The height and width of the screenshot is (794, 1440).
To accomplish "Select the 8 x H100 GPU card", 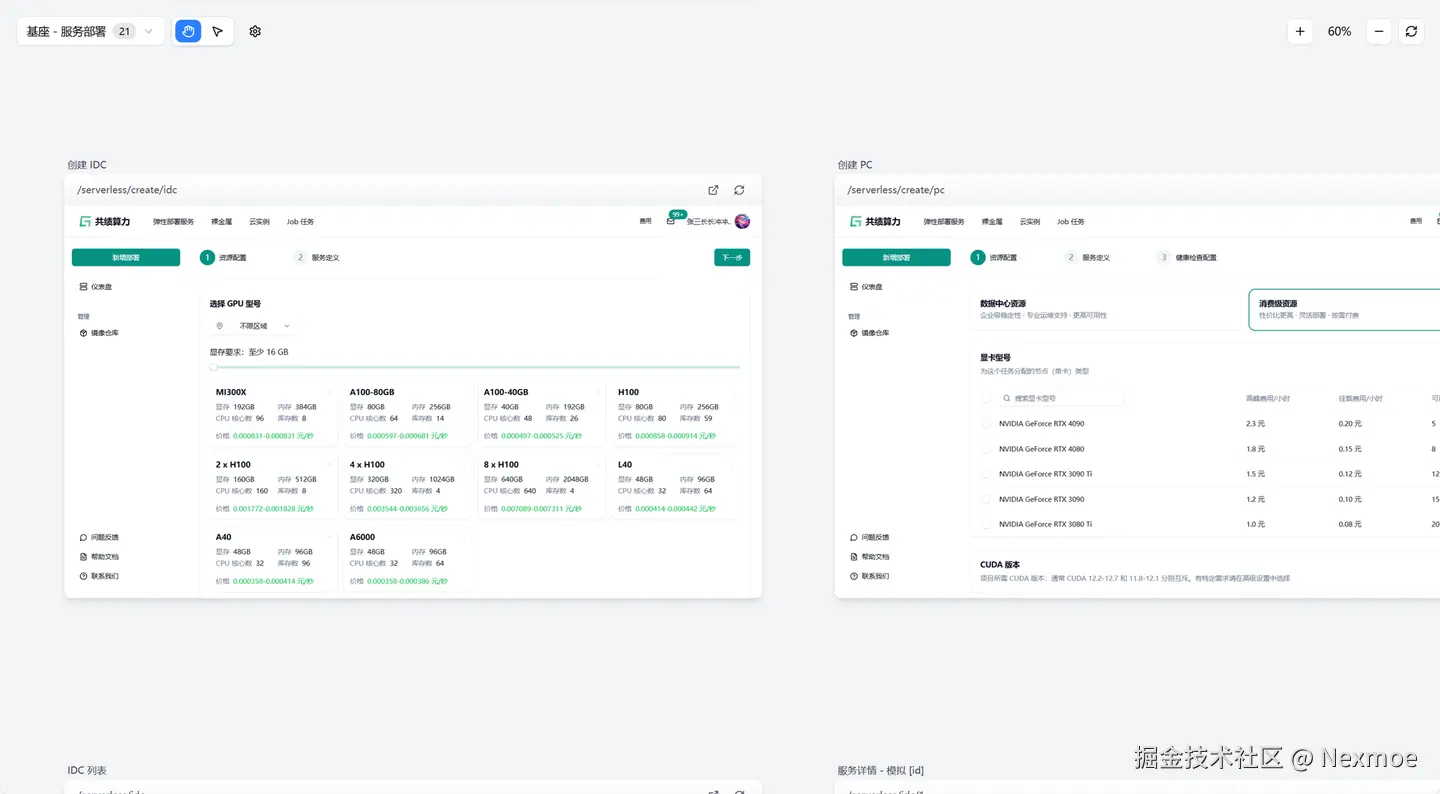I will coord(541,486).
